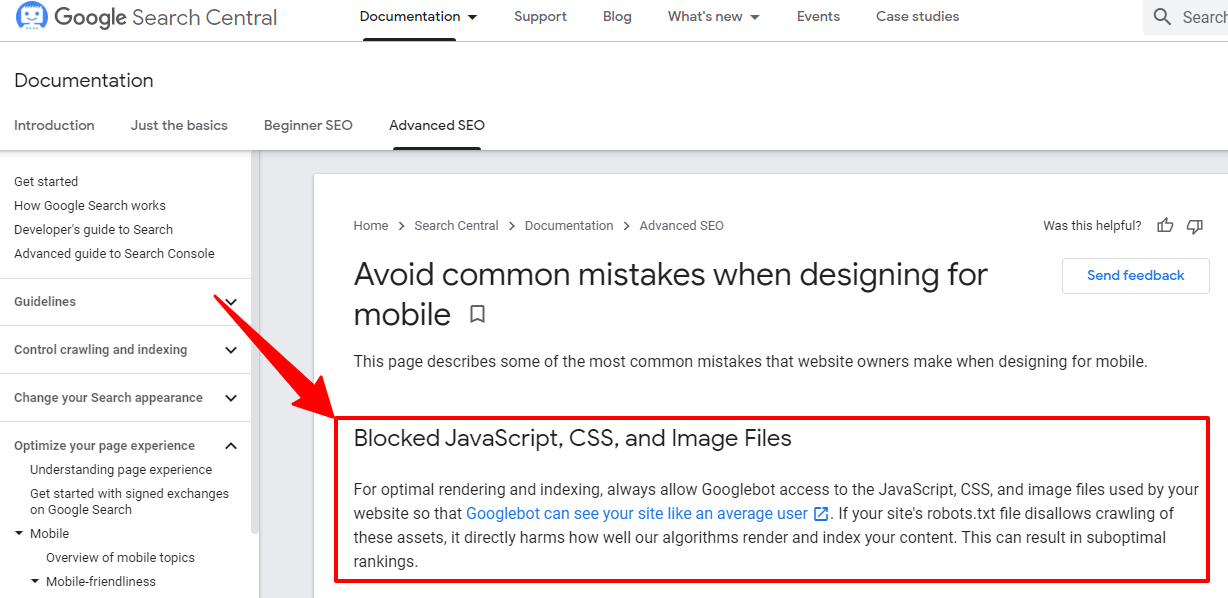Viewport: 1228px width, 598px height.
Task: Open the Events menu item
Action: pos(818,17)
